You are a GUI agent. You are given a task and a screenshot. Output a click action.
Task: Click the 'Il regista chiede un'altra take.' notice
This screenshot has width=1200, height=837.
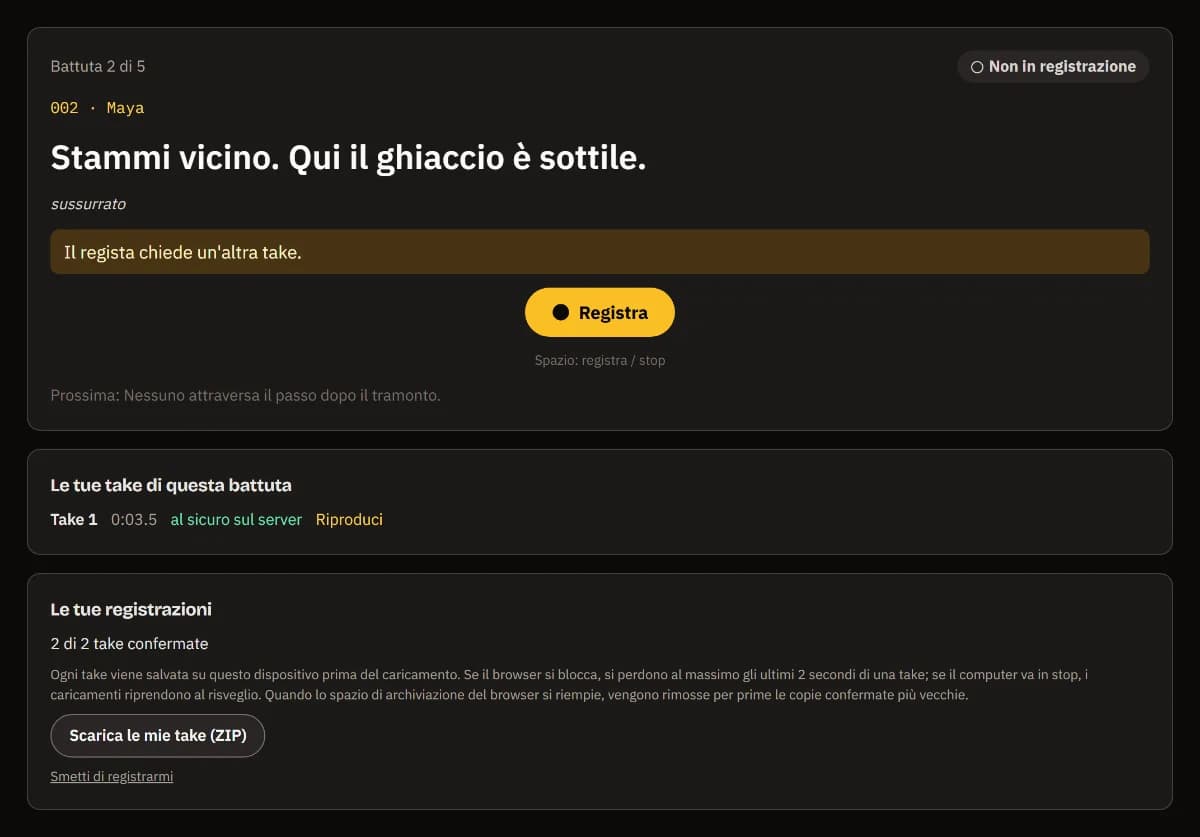[x=600, y=252]
